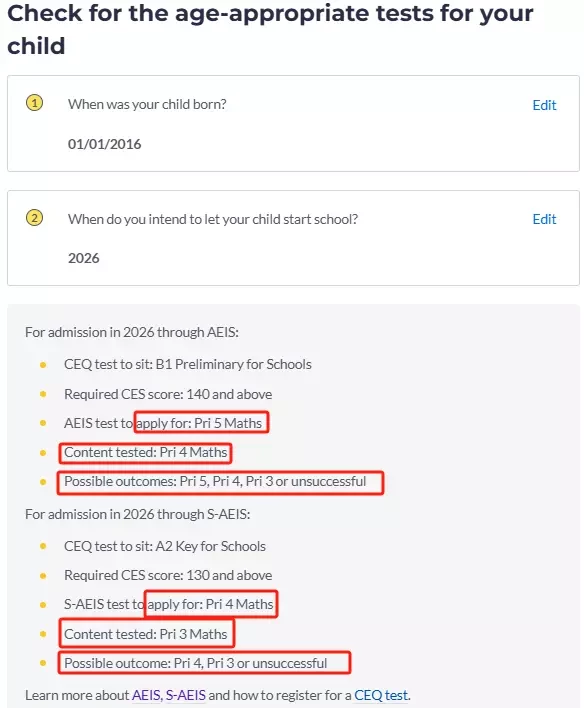Click 'For admission in 2026 through S-AEIS' heading

click(138, 514)
